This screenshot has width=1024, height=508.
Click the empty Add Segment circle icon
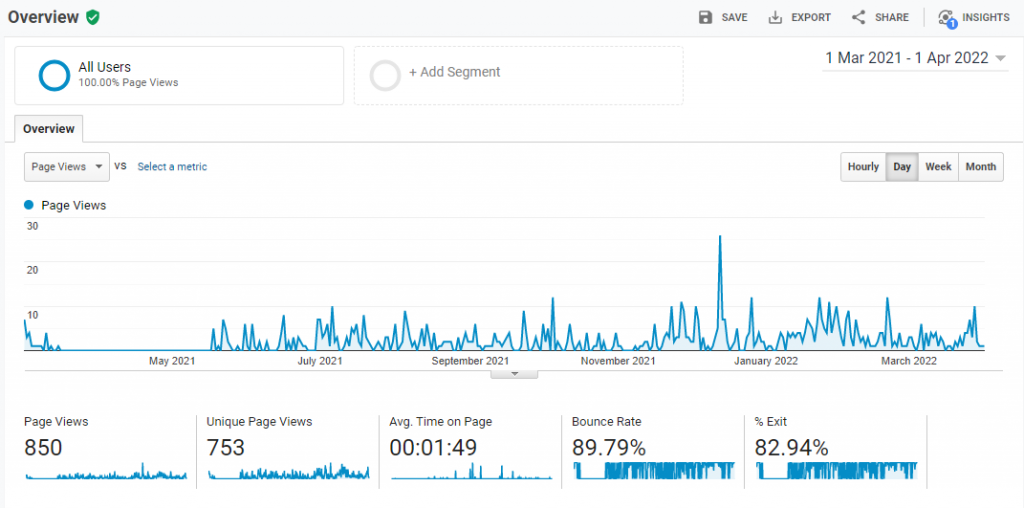click(385, 75)
